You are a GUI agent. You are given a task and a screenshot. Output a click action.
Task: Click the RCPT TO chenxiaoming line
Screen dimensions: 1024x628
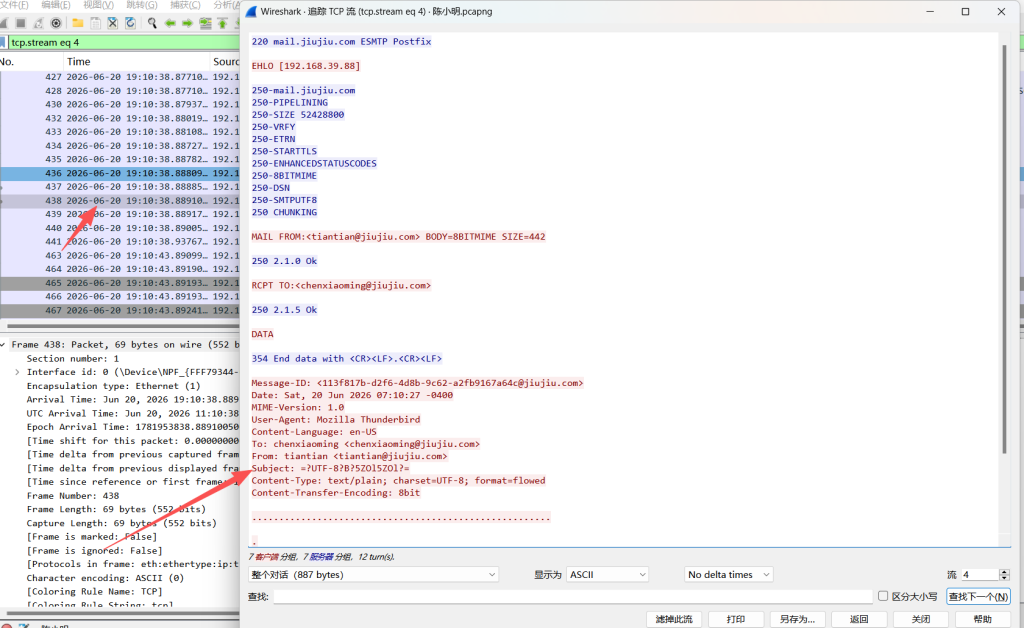(x=341, y=285)
